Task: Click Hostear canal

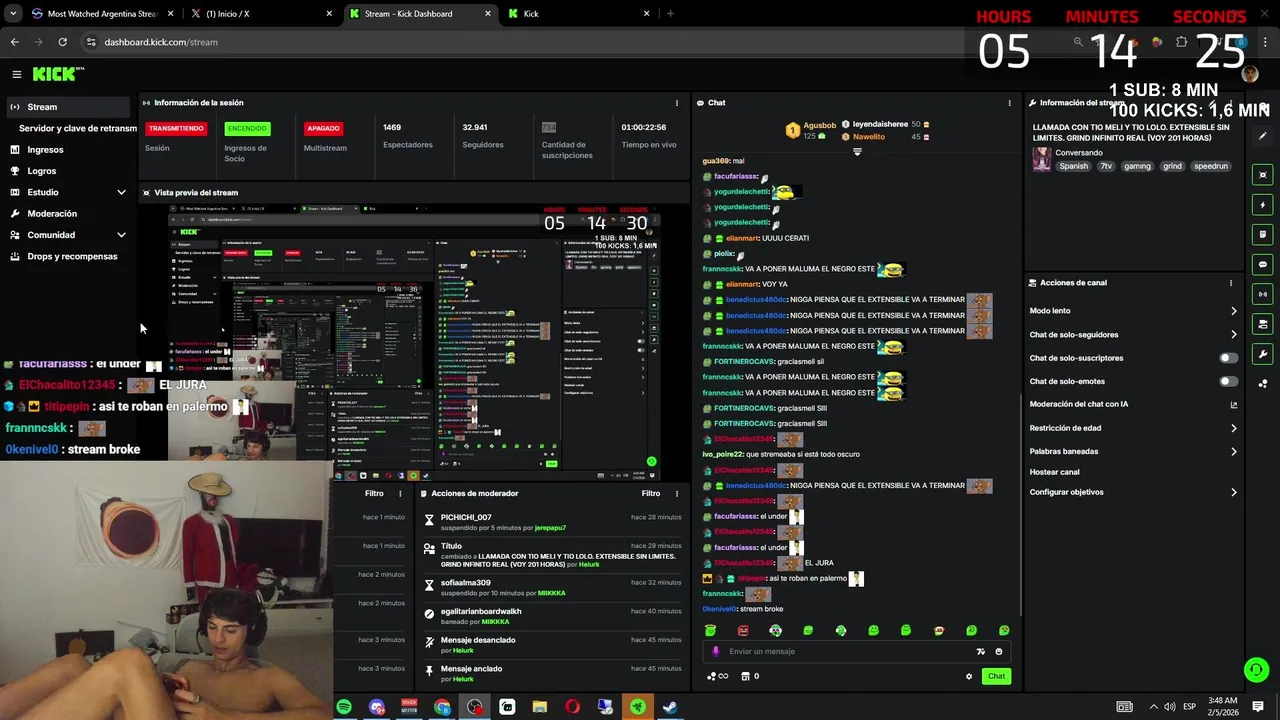Action: coord(1054,472)
